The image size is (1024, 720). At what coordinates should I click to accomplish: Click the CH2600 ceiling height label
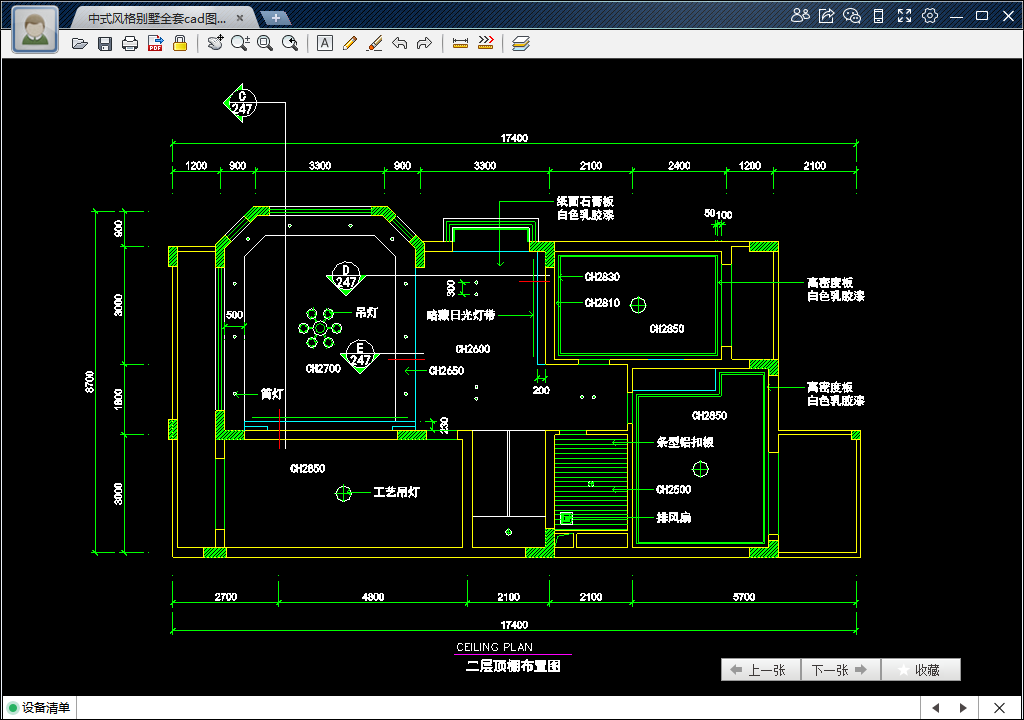473,349
